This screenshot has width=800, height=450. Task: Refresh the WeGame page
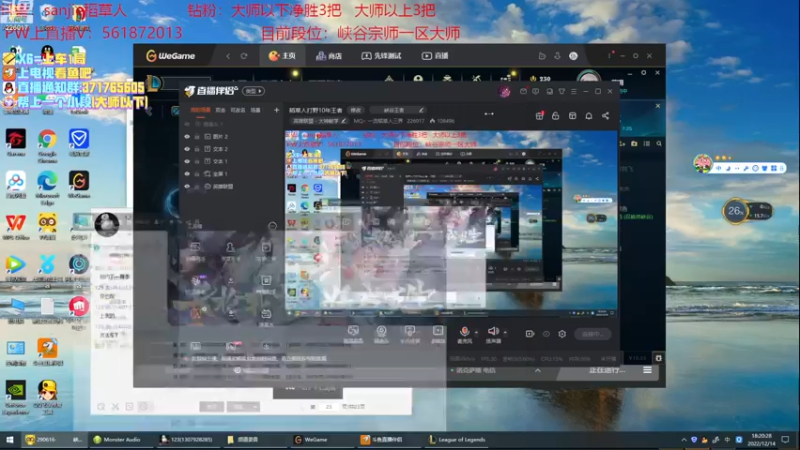(244, 56)
